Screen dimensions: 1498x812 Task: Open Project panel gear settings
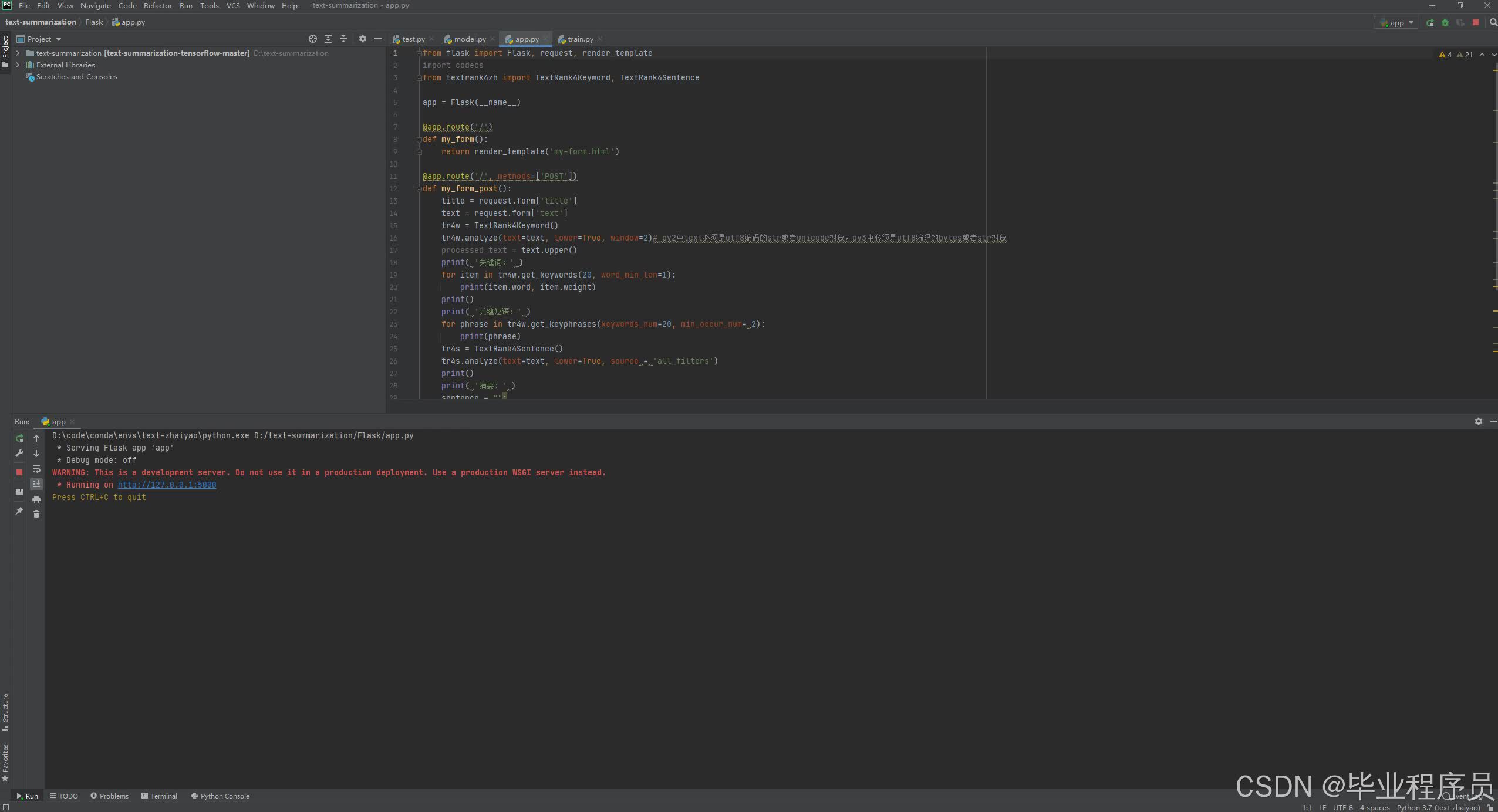tap(363, 39)
